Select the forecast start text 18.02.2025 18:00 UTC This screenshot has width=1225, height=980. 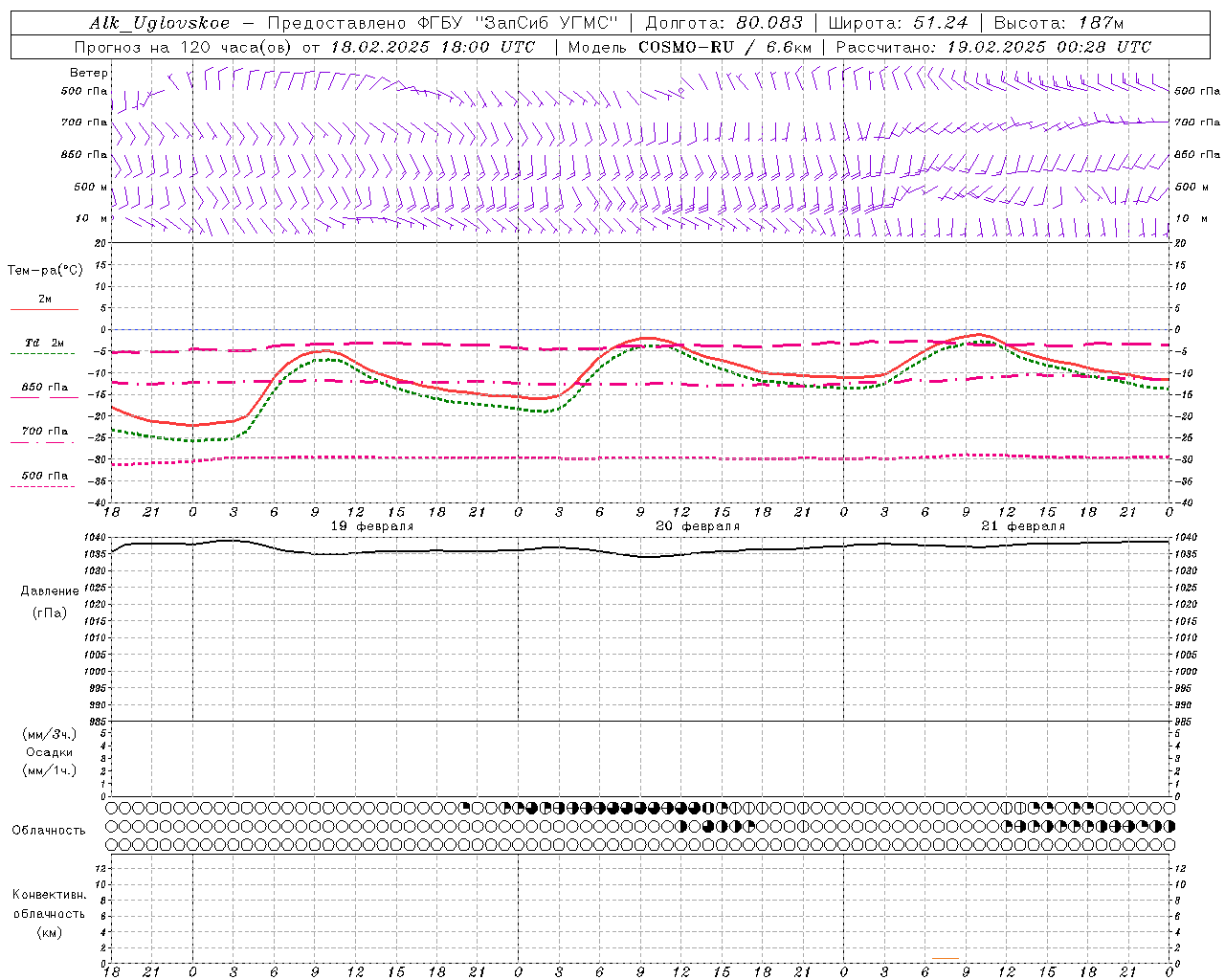[433, 47]
